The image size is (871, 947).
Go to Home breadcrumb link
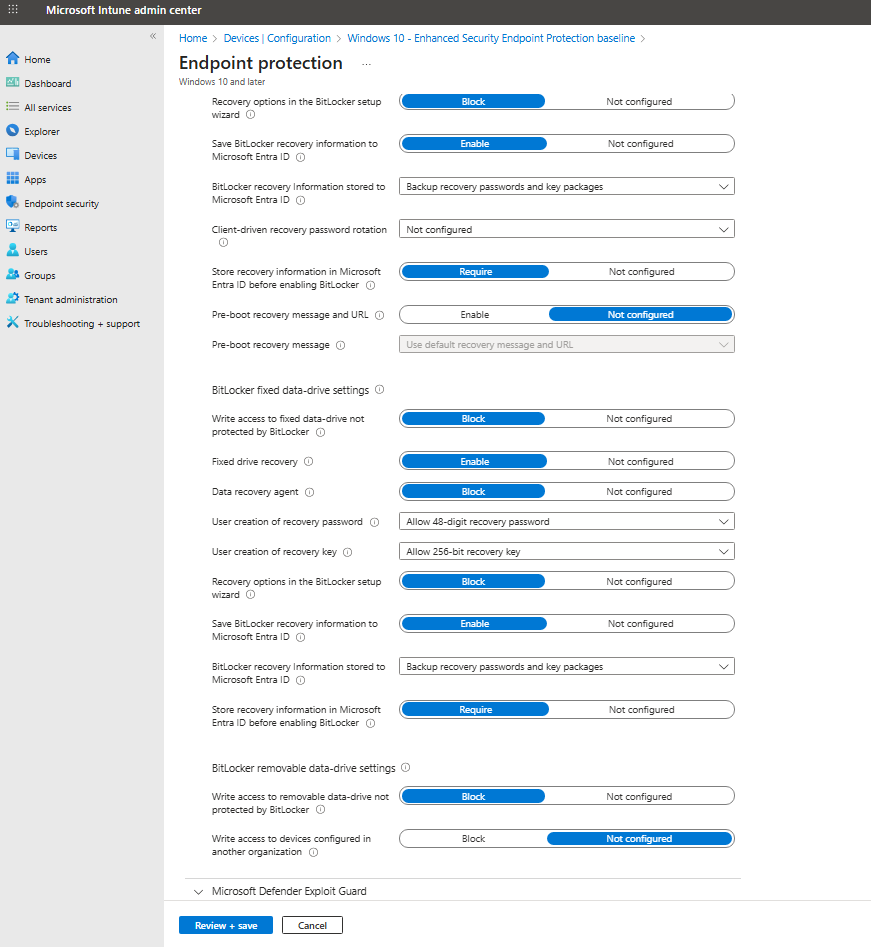pos(193,38)
